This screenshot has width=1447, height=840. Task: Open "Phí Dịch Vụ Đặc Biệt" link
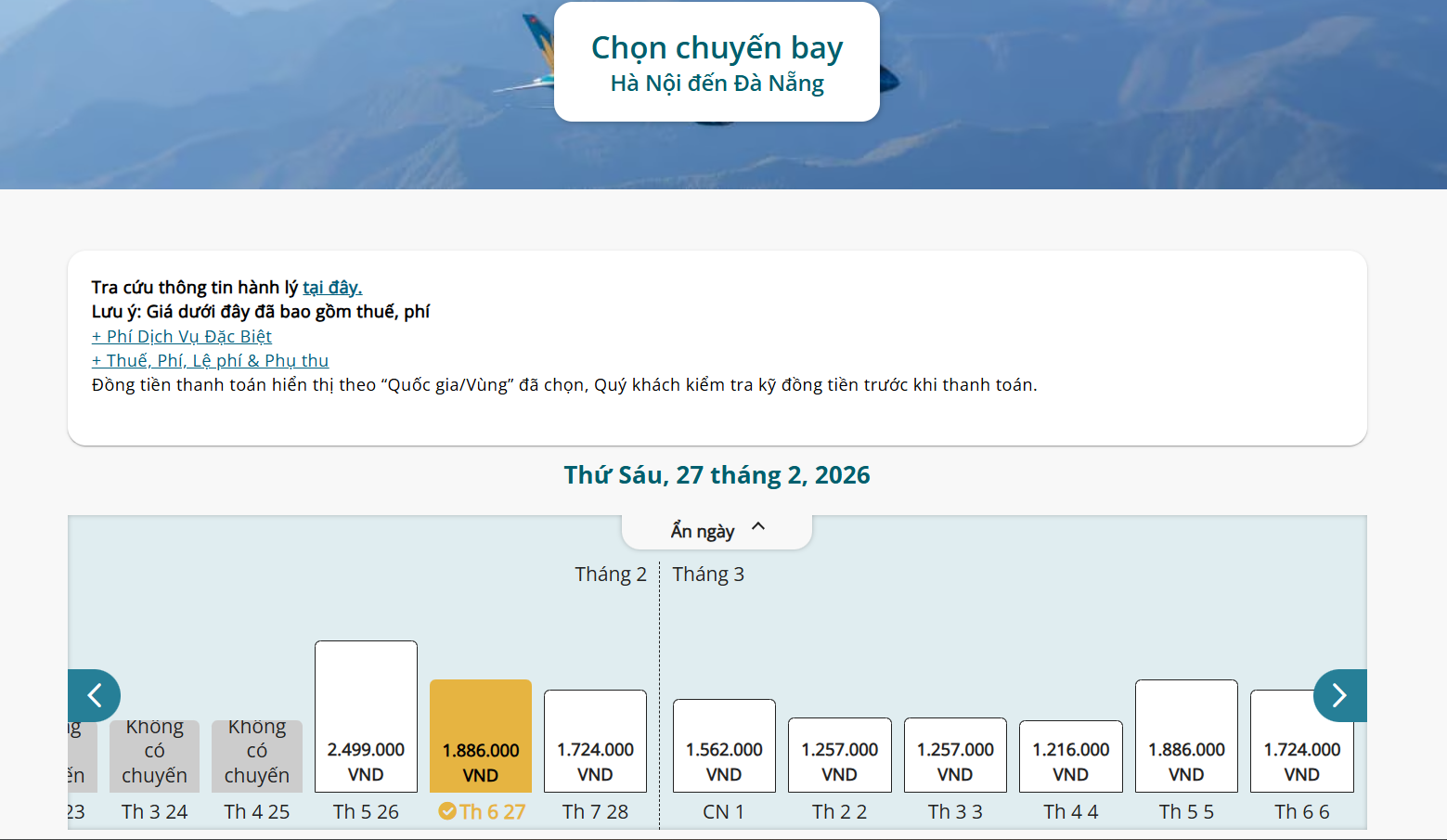pyautogui.click(x=182, y=337)
